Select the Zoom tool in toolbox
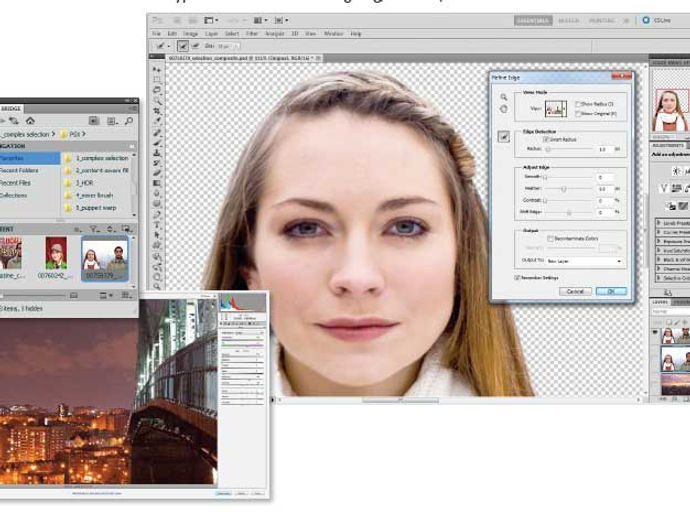 [x=157, y=287]
